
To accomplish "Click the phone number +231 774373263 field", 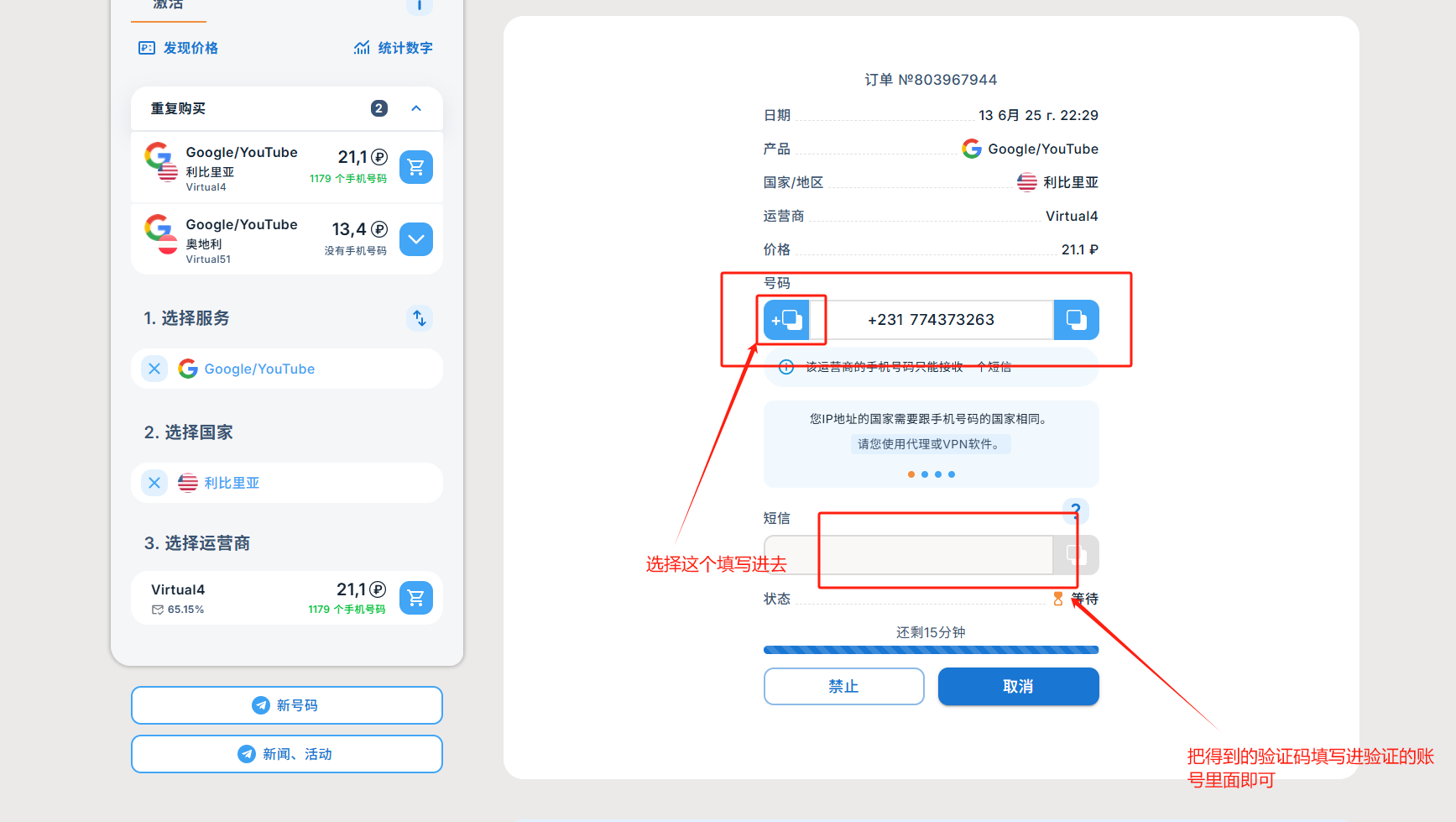I will 932,320.
